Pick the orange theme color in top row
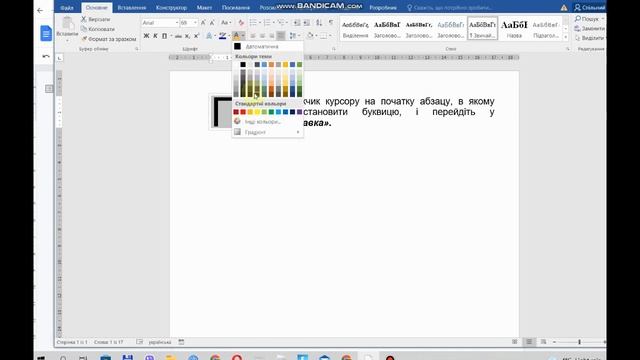 pos(271,64)
